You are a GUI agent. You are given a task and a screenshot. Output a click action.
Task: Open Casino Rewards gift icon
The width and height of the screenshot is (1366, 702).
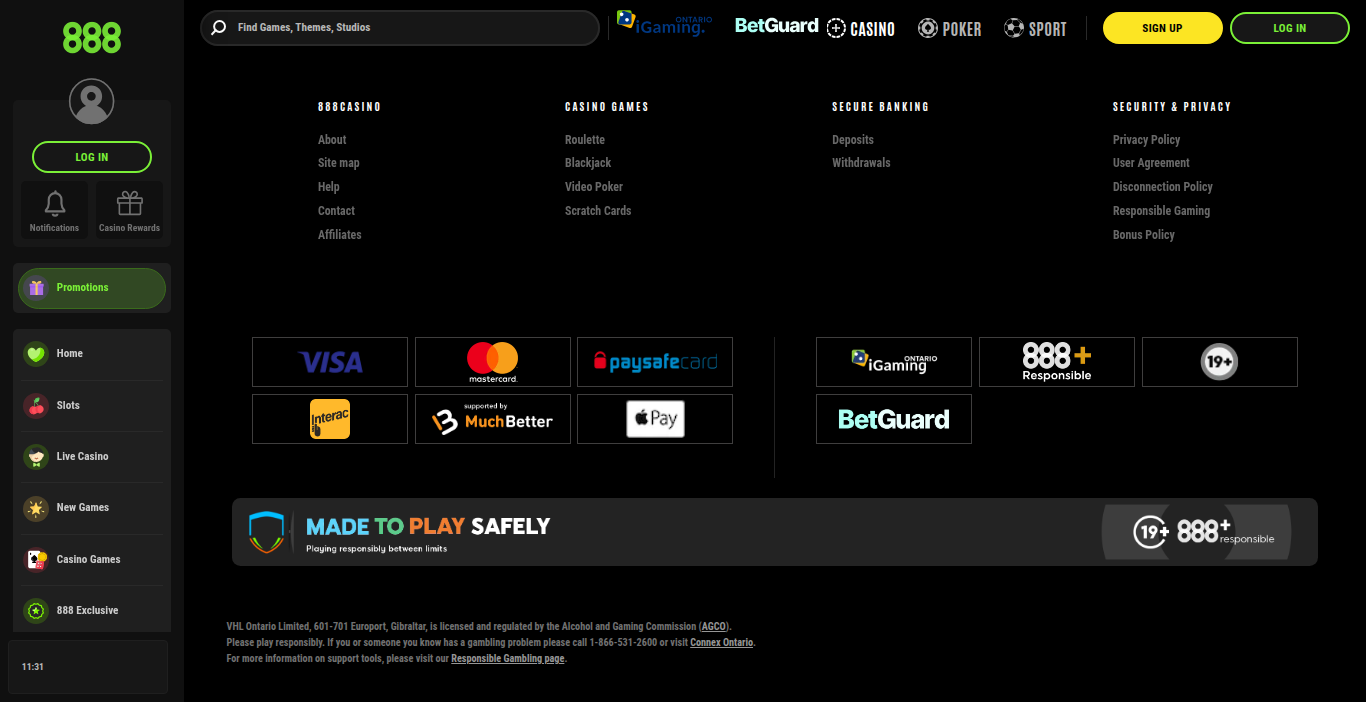(x=130, y=204)
